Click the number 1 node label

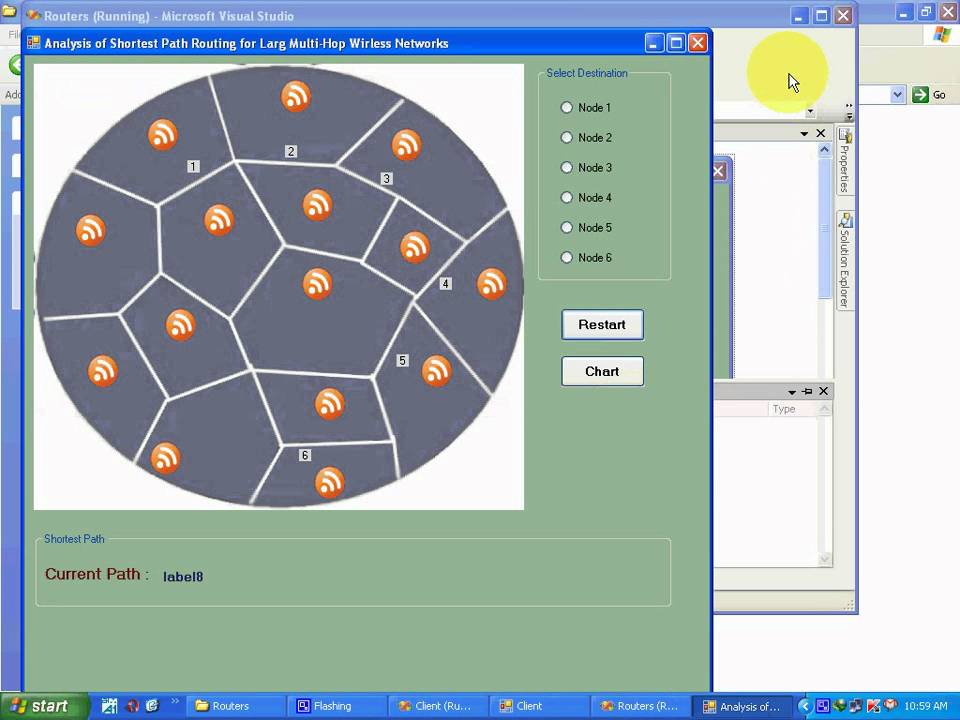(x=193, y=167)
